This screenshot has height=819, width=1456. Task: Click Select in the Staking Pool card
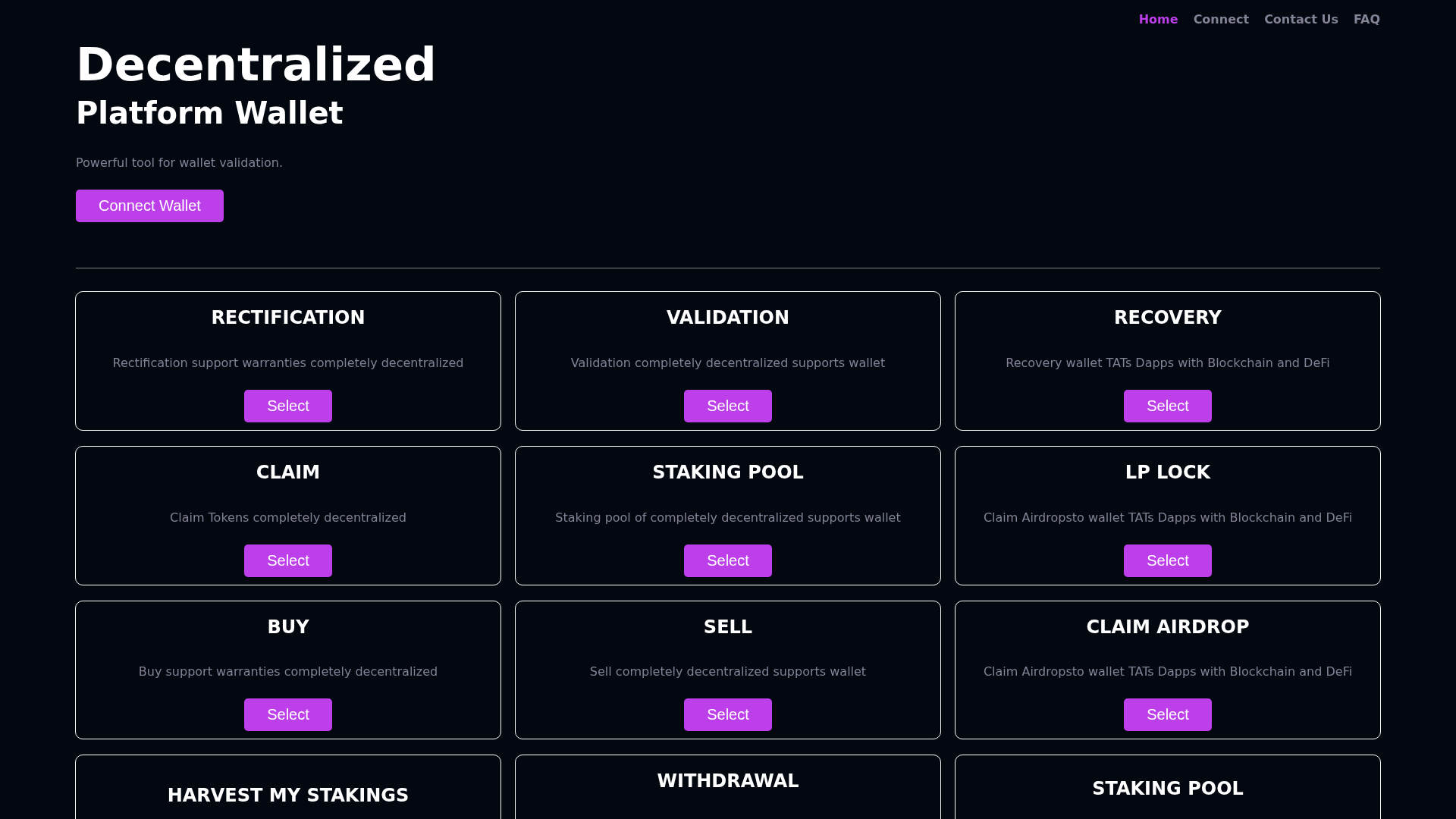pyautogui.click(x=727, y=561)
